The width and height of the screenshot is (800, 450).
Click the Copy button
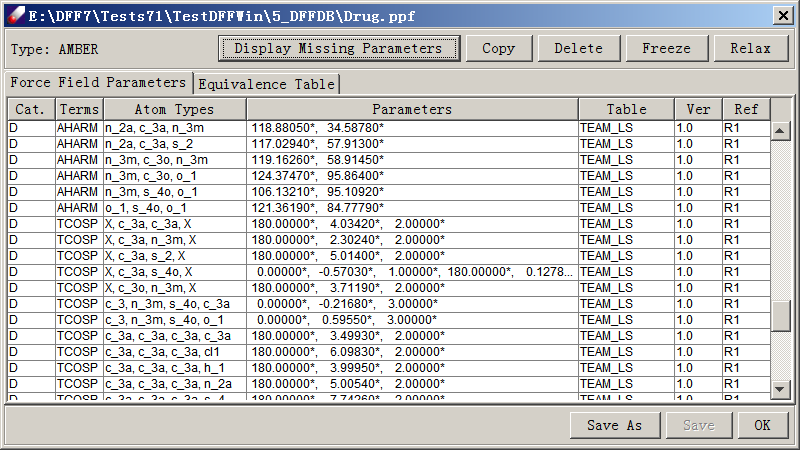[x=498, y=48]
